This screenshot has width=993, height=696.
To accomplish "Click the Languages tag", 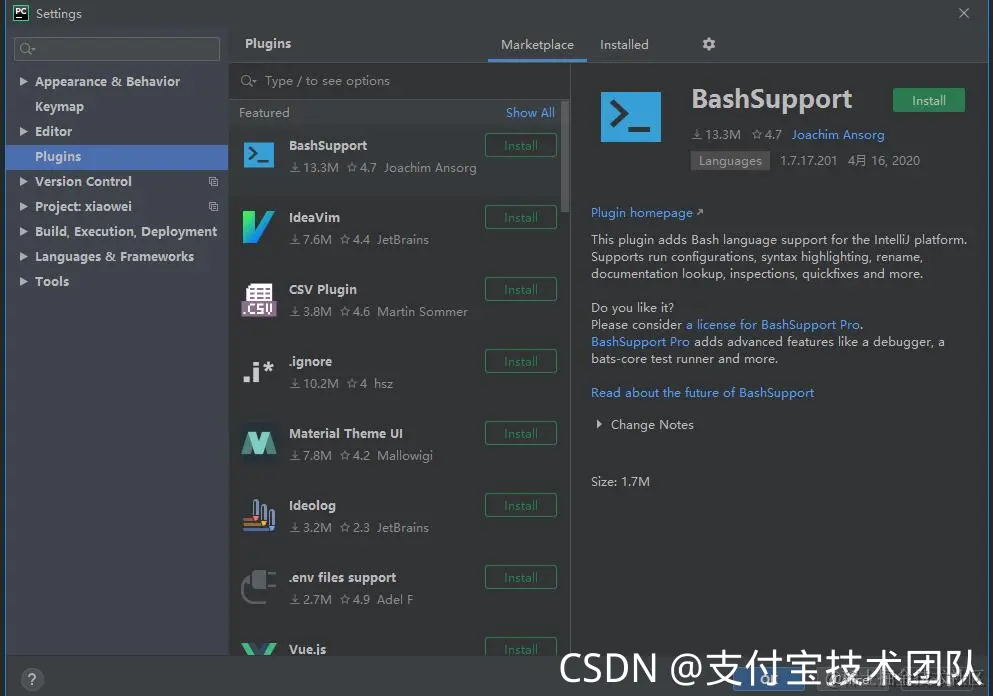I will point(730,161).
